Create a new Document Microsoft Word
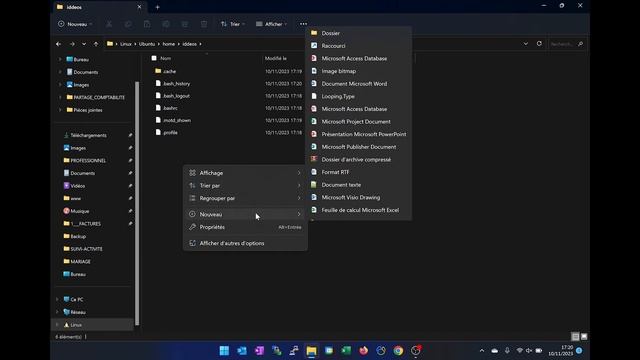This screenshot has height=360, width=640. point(358,84)
